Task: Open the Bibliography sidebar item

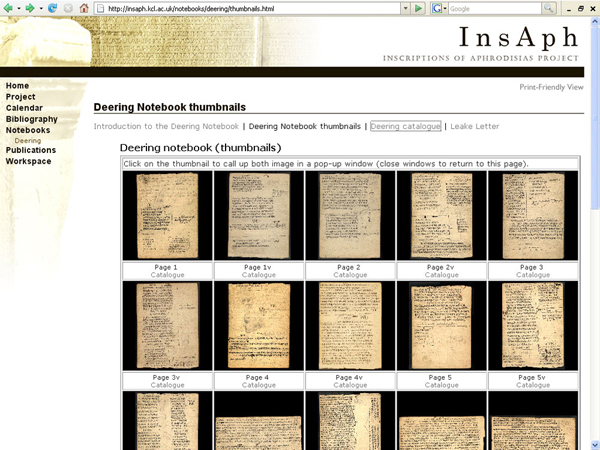Action: click(31, 119)
